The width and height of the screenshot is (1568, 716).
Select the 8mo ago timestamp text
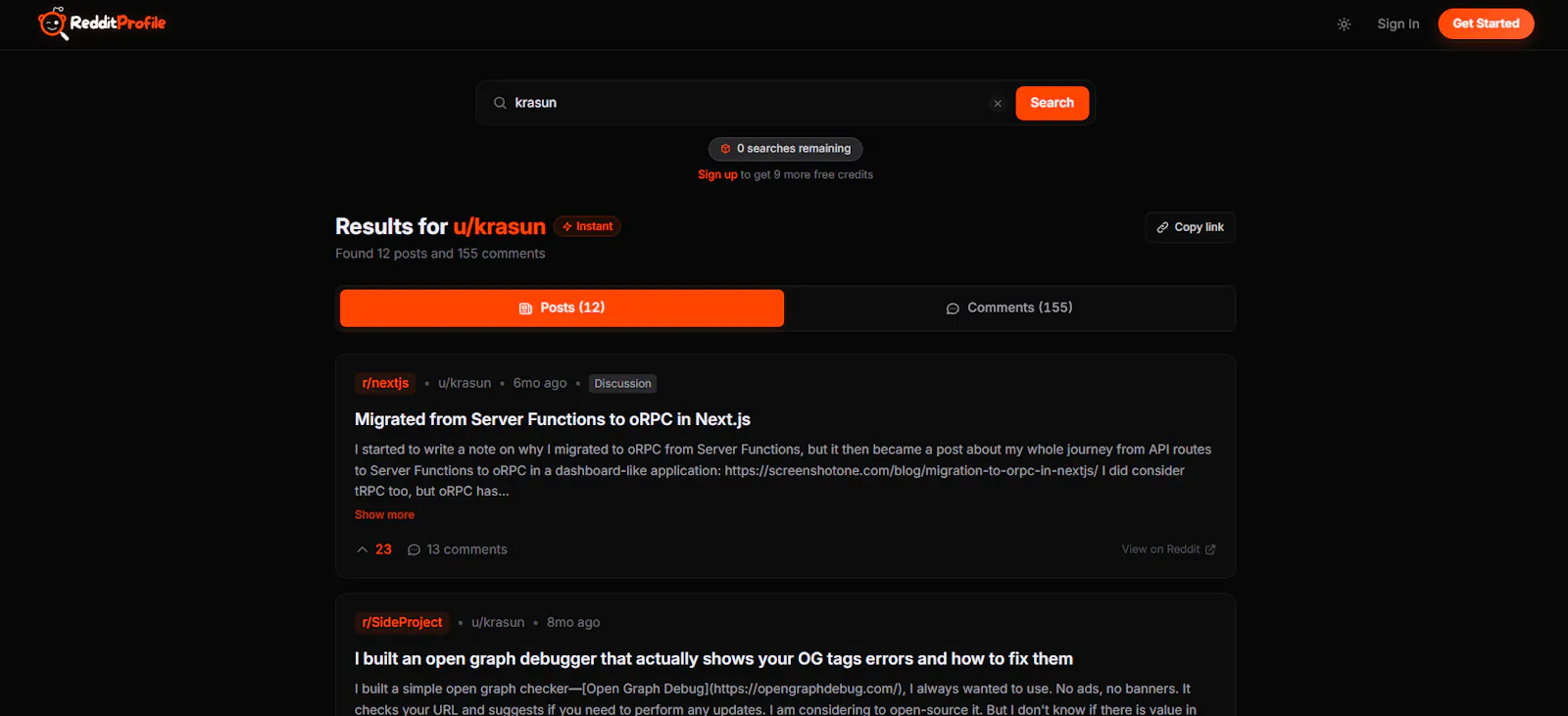pyautogui.click(x=573, y=623)
